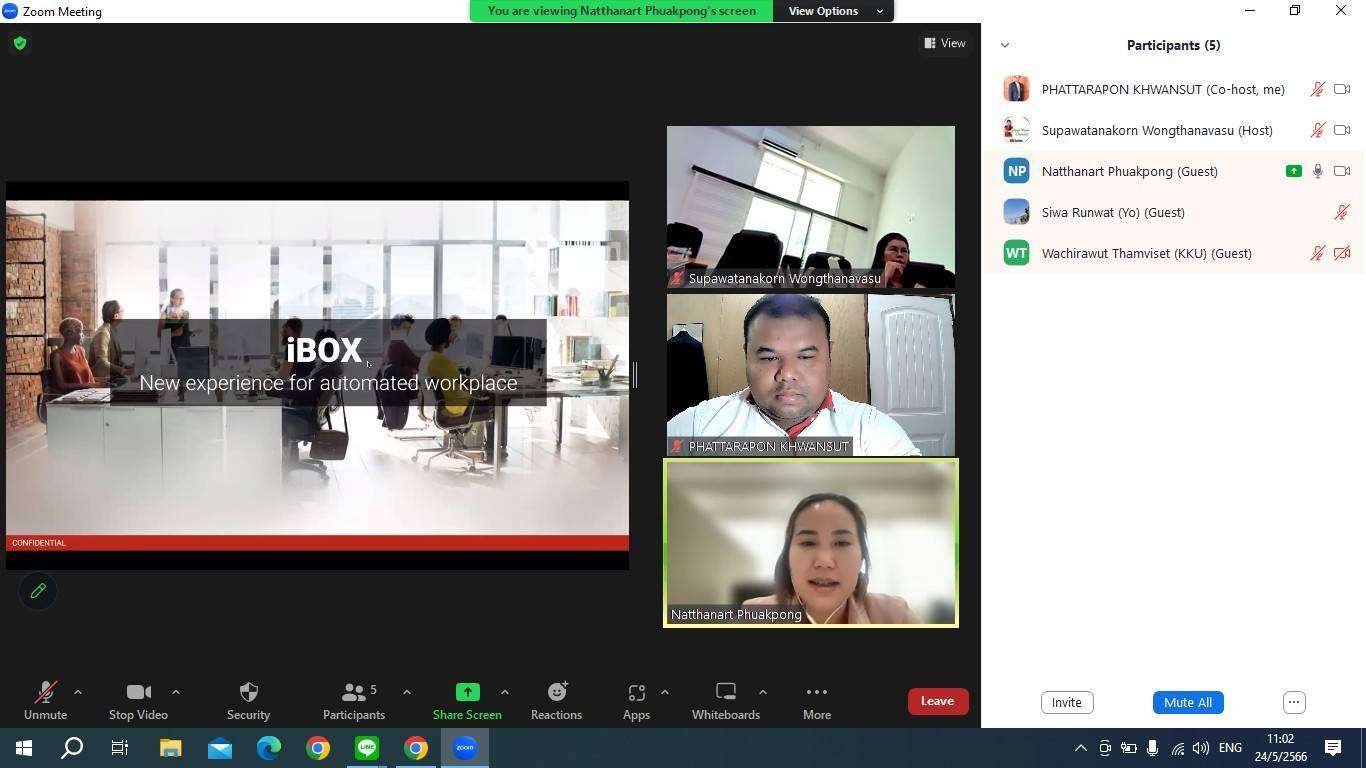The height and width of the screenshot is (768, 1366).
Task: Open the More three-dots menu
Action: click(817, 692)
